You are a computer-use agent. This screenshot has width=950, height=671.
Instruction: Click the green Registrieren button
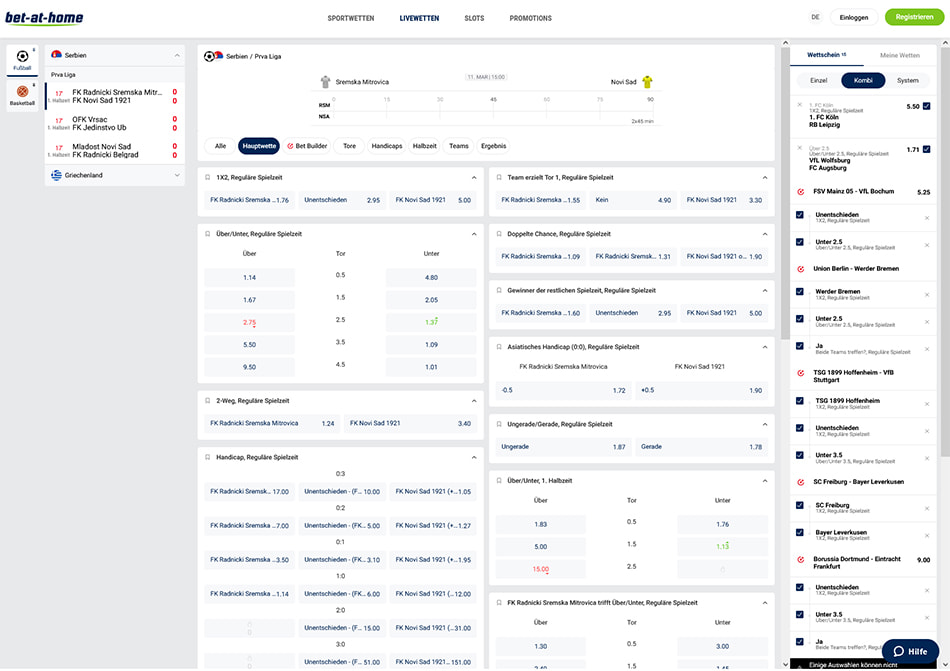(914, 17)
